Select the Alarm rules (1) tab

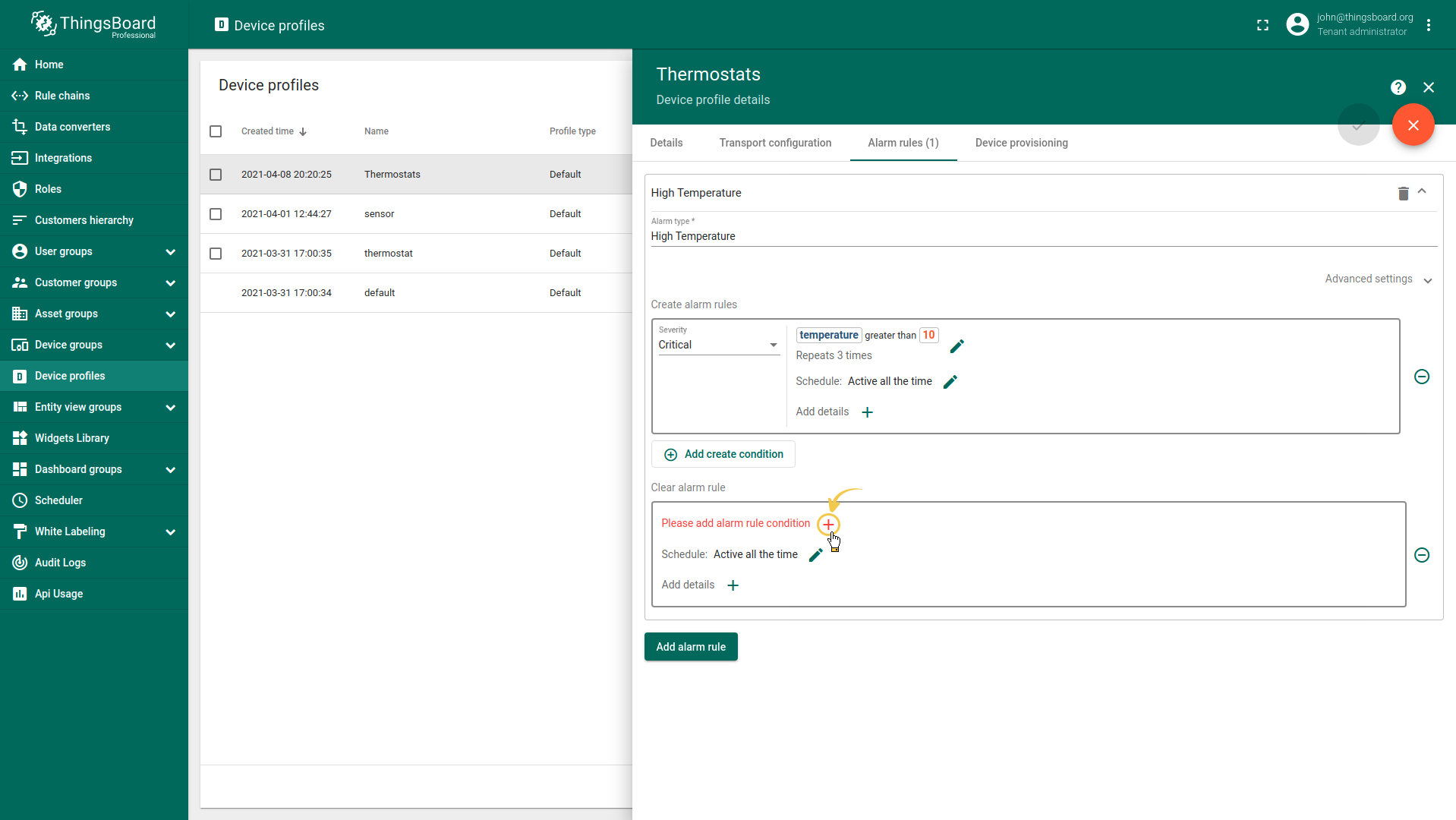pos(903,143)
